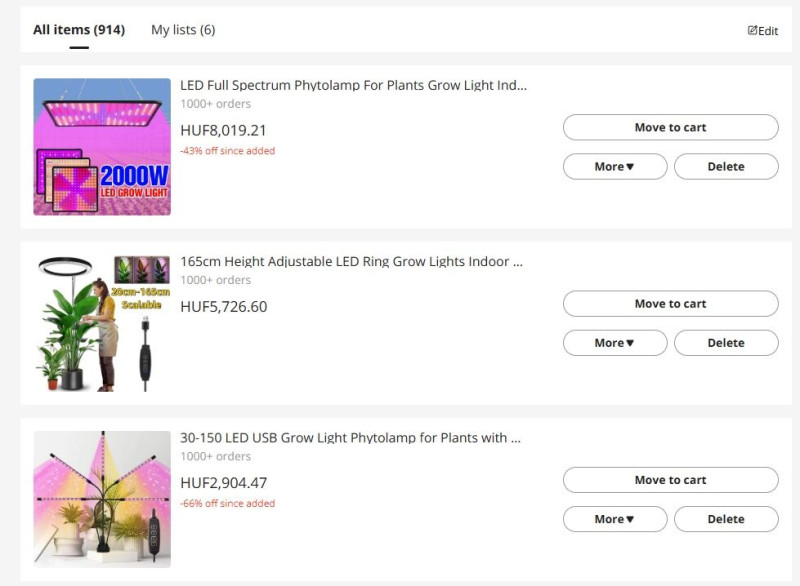Move the 2000W LED Phytolamp to cart
The width and height of the screenshot is (800, 586).
(670, 128)
